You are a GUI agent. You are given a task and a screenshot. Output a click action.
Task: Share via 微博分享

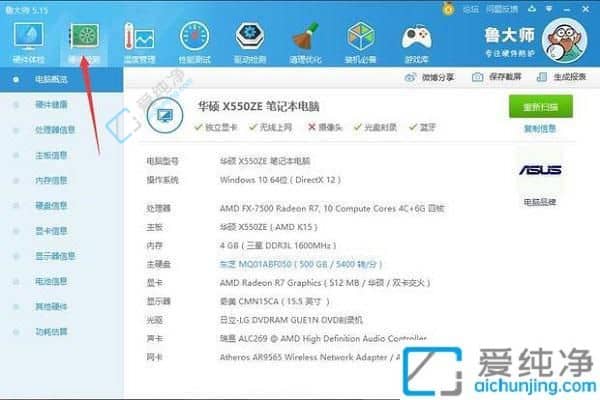(429, 77)
